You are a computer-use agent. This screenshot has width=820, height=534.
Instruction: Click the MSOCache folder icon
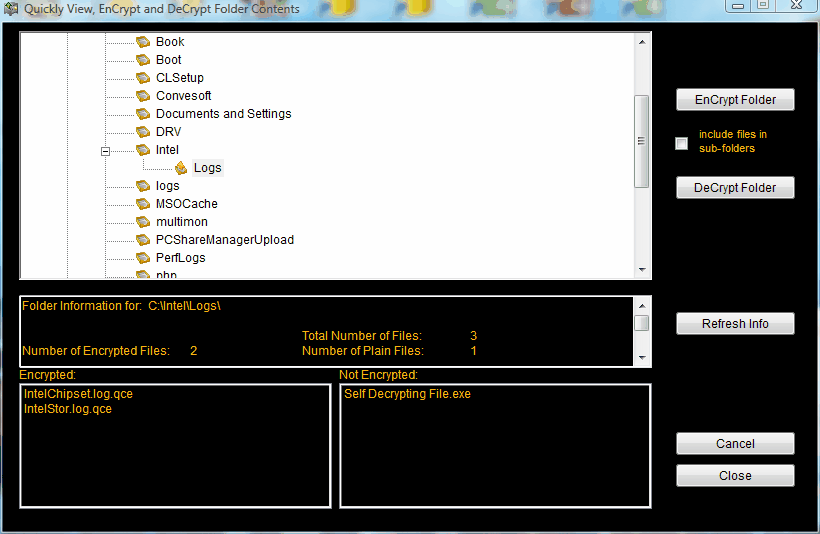(x=143, y=203)
